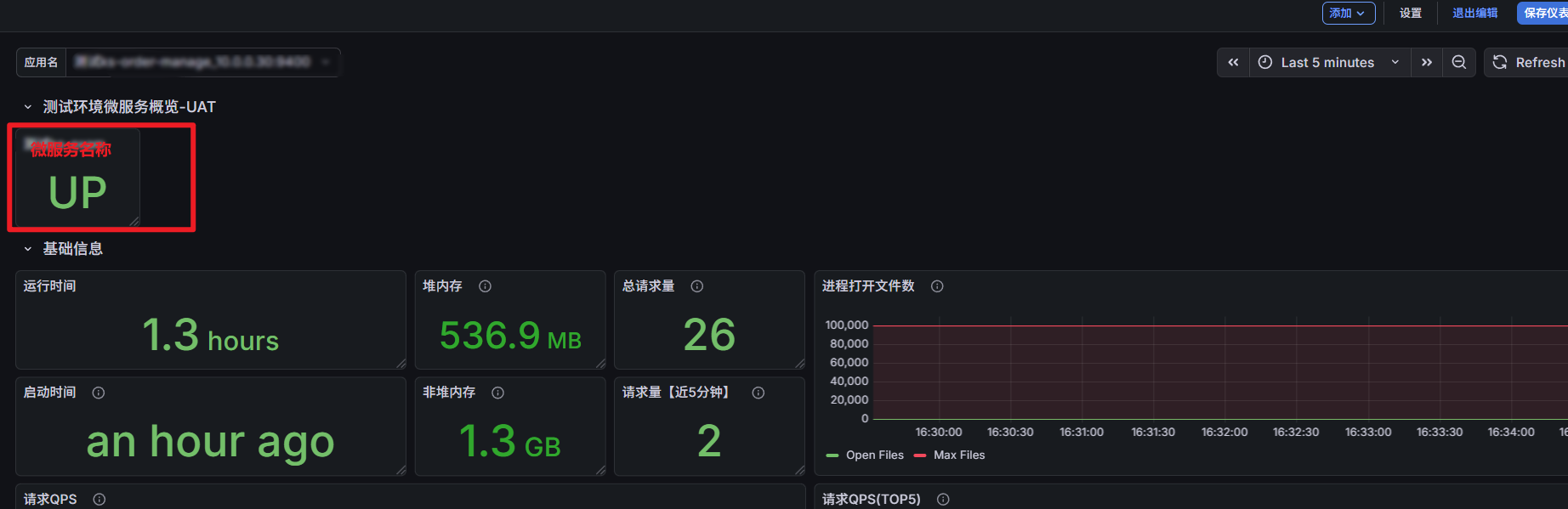Show info for 请求量【近5分钟】 panel
The height and width of the screenshot is (509, 1568).
pos(758,393)
